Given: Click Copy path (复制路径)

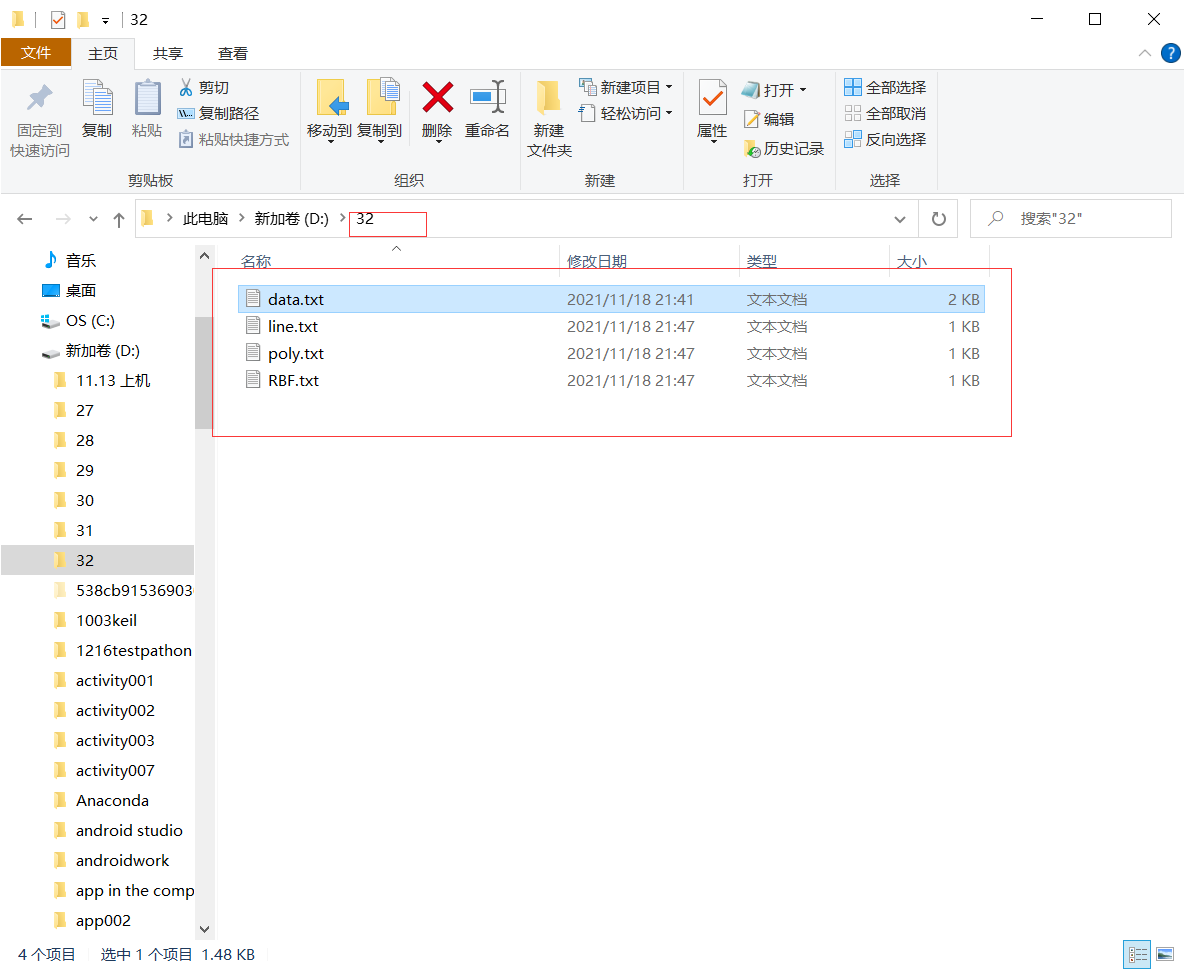Looking at the screenshot, I should (219, 113).
